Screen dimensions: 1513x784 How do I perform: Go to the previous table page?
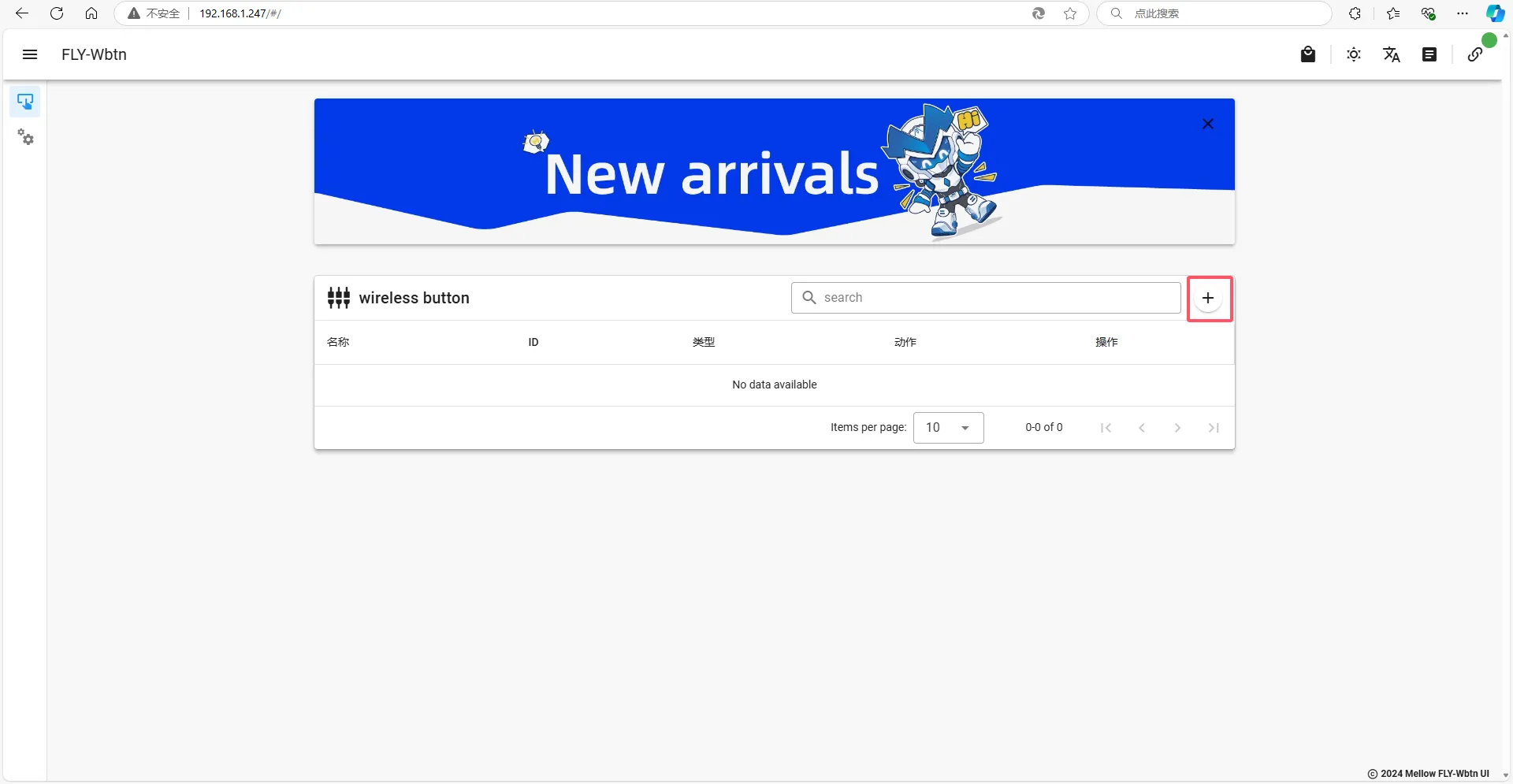click(1142, 428)
